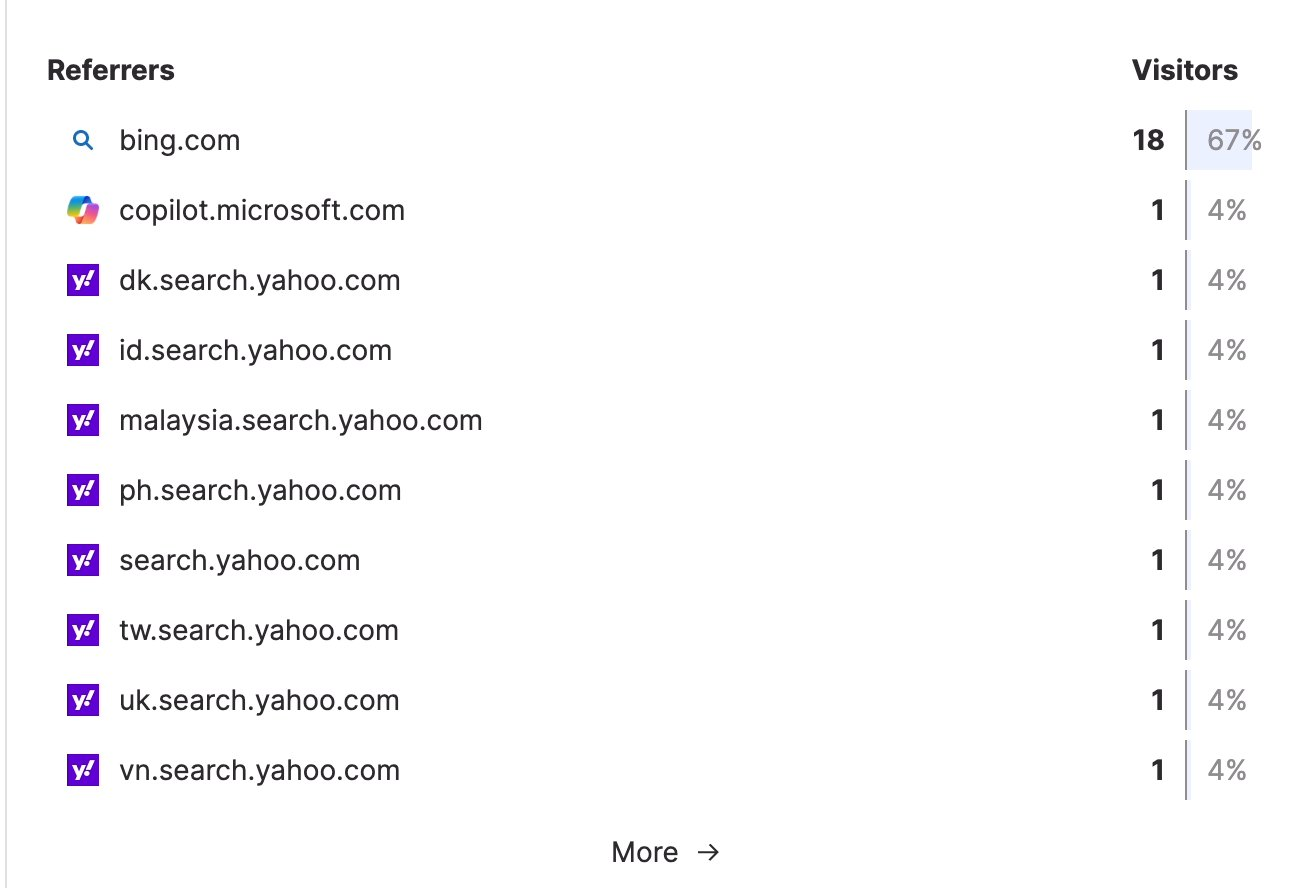Click the 67% bar for bing.com
Image resolution: width=1306 pixels, height=888 pixels.
pyautogui.click(x=1220, y=141)
